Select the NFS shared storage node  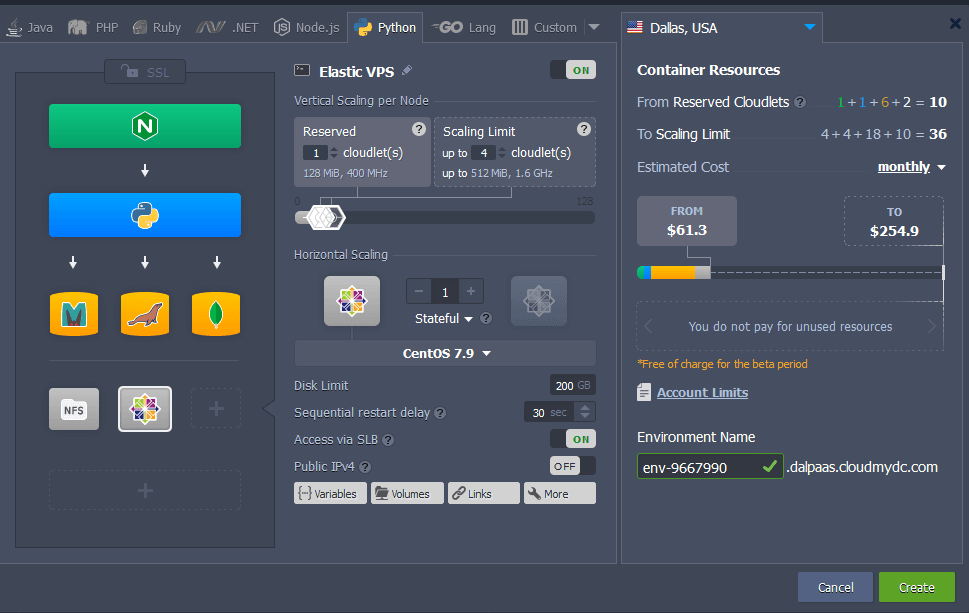[74, 409]
